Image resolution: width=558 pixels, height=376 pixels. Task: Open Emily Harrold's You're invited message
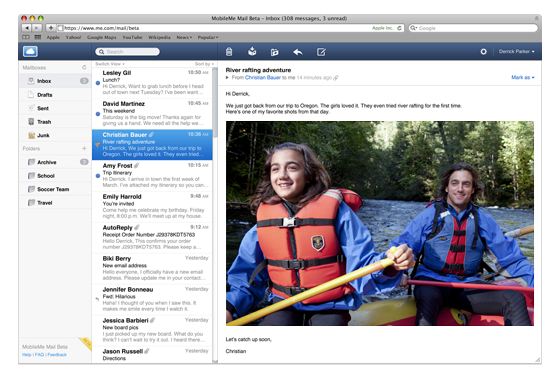tap(152, 206)
